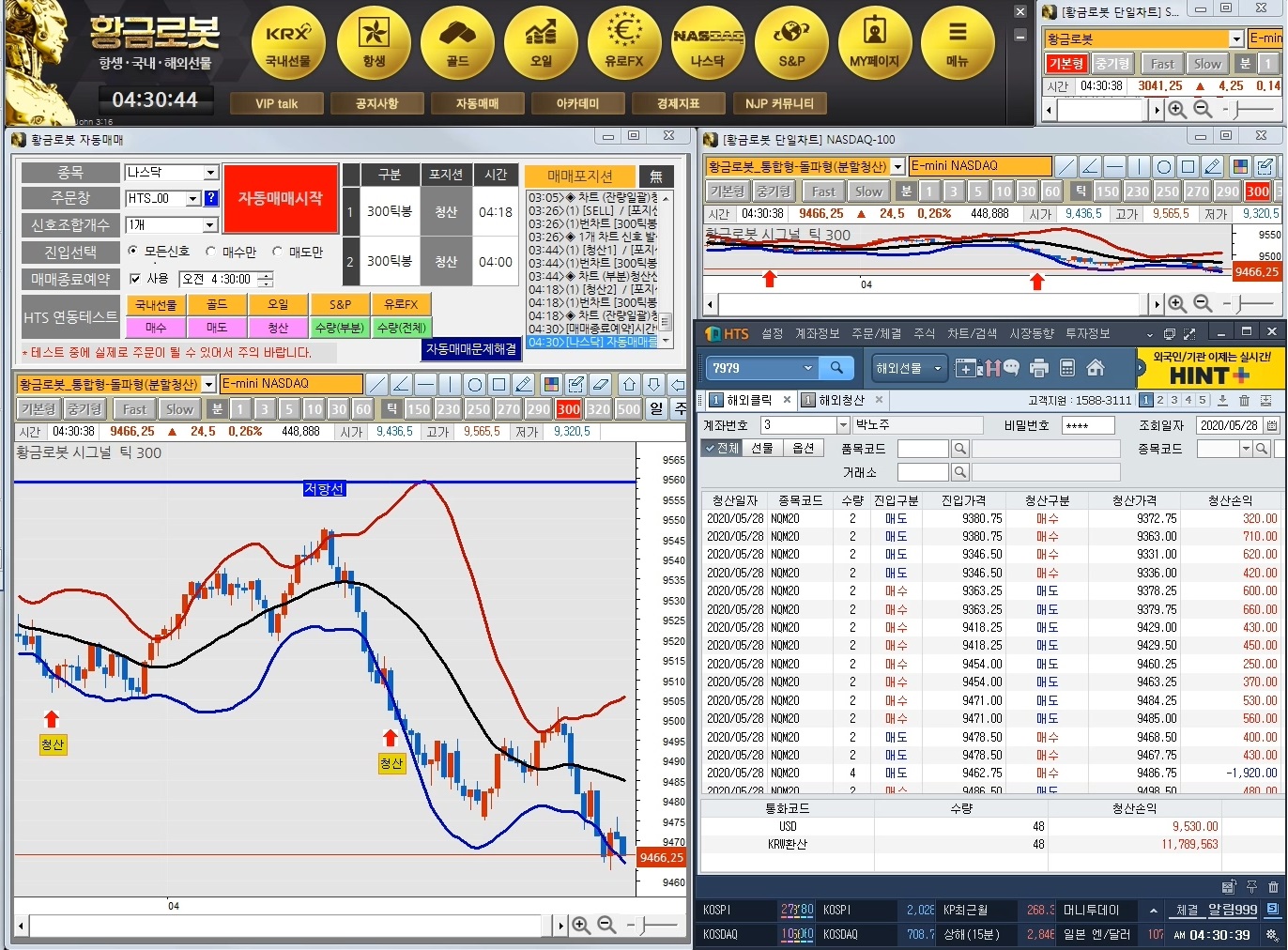Open 차트/검색 menu in HTS window
Viewport: 1288px width, 950px height.
click(x=972, y=333)
